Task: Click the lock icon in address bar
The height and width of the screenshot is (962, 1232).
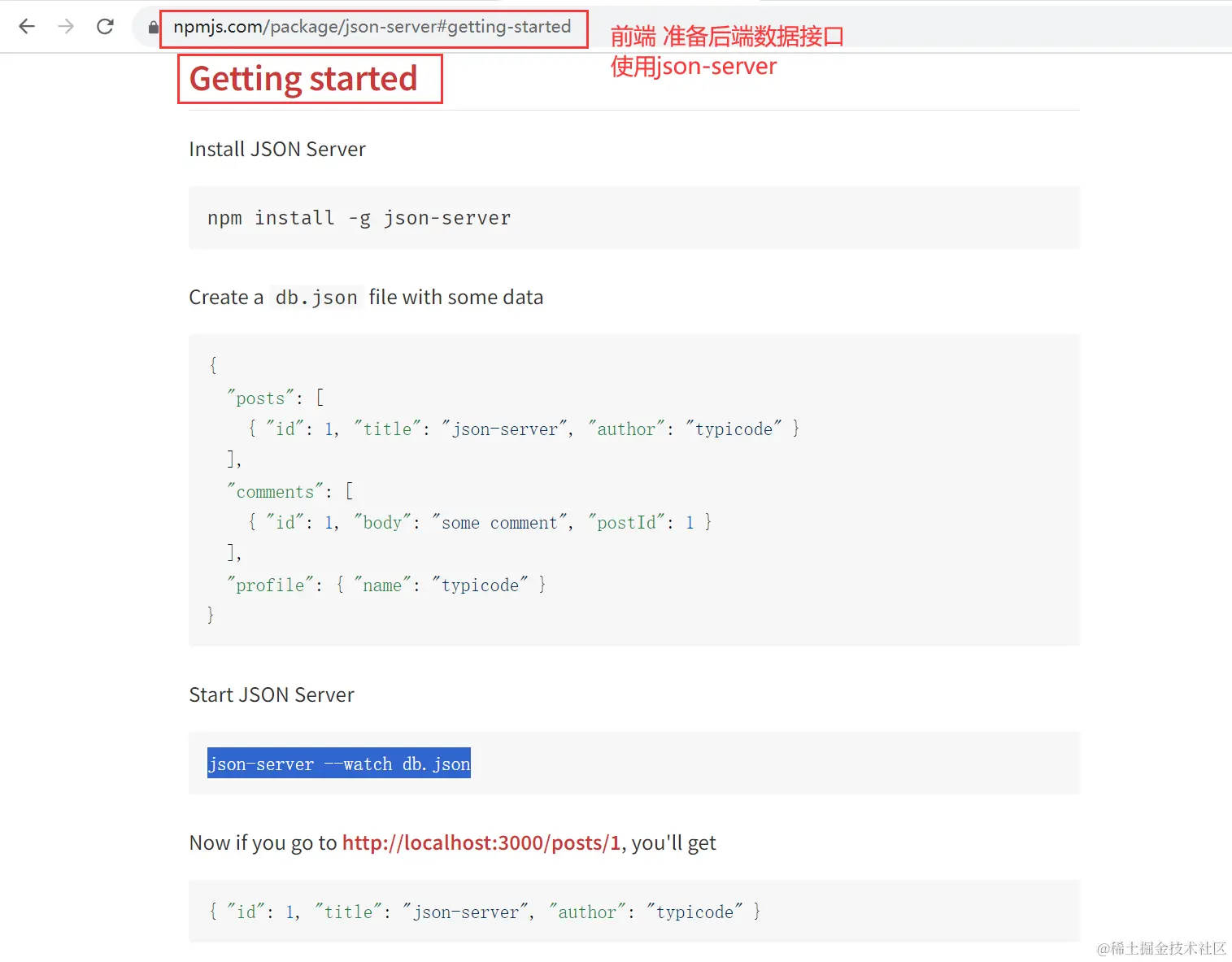Action: click(153, 27)
